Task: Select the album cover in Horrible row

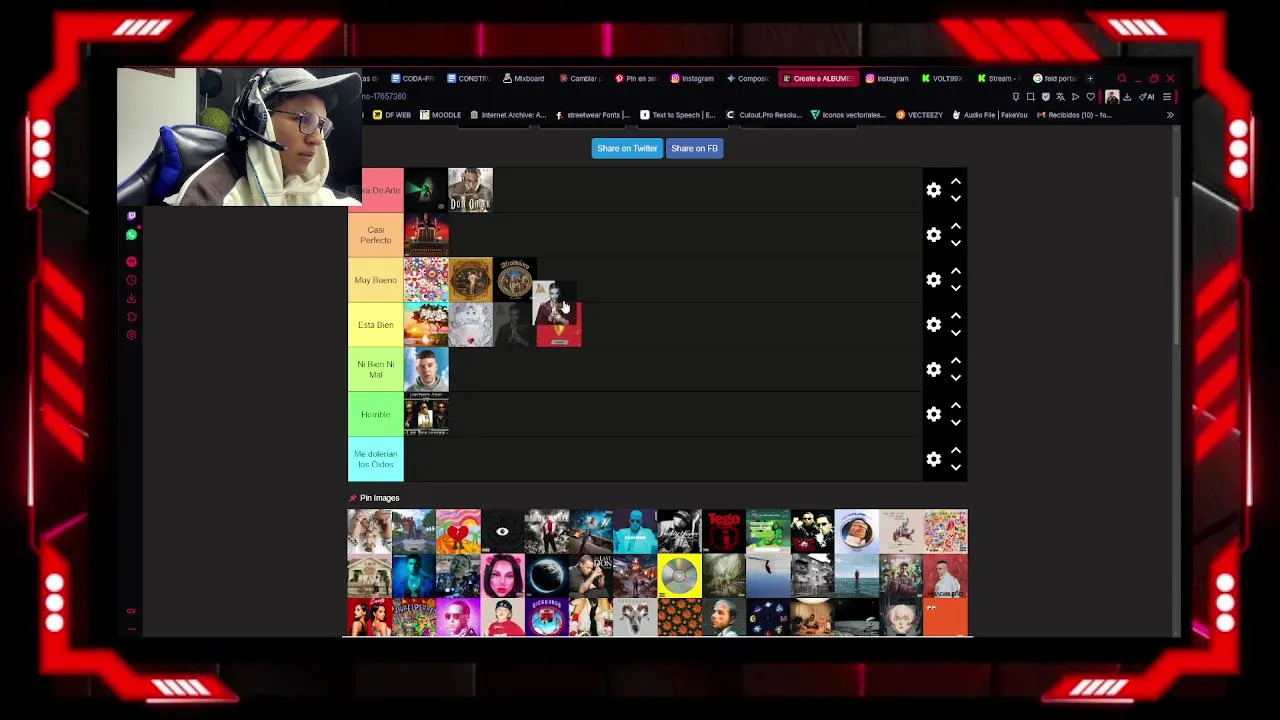Action: point(426,414)
